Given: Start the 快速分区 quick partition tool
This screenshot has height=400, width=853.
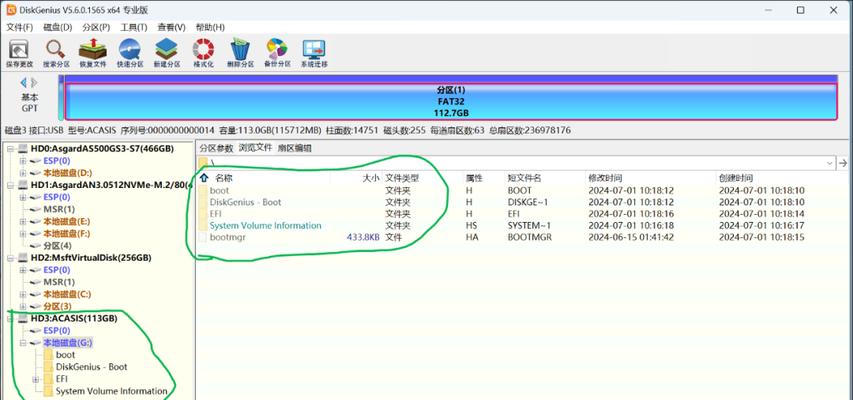Looking at the screenshot, I should 129,53.
